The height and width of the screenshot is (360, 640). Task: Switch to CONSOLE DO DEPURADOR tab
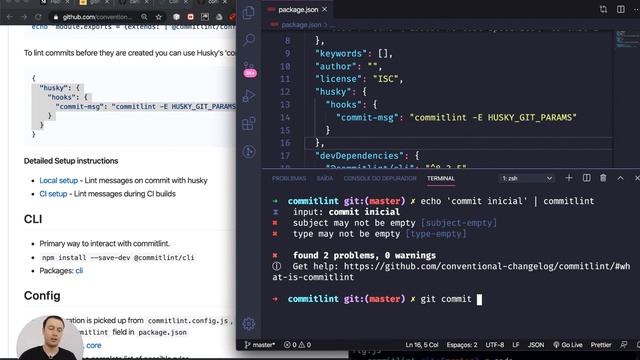pyautogui.click(x=380, y=178)
